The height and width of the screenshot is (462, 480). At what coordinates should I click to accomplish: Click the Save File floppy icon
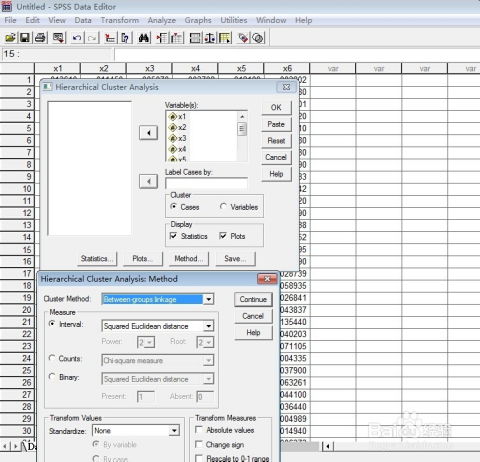coord(25,38)
